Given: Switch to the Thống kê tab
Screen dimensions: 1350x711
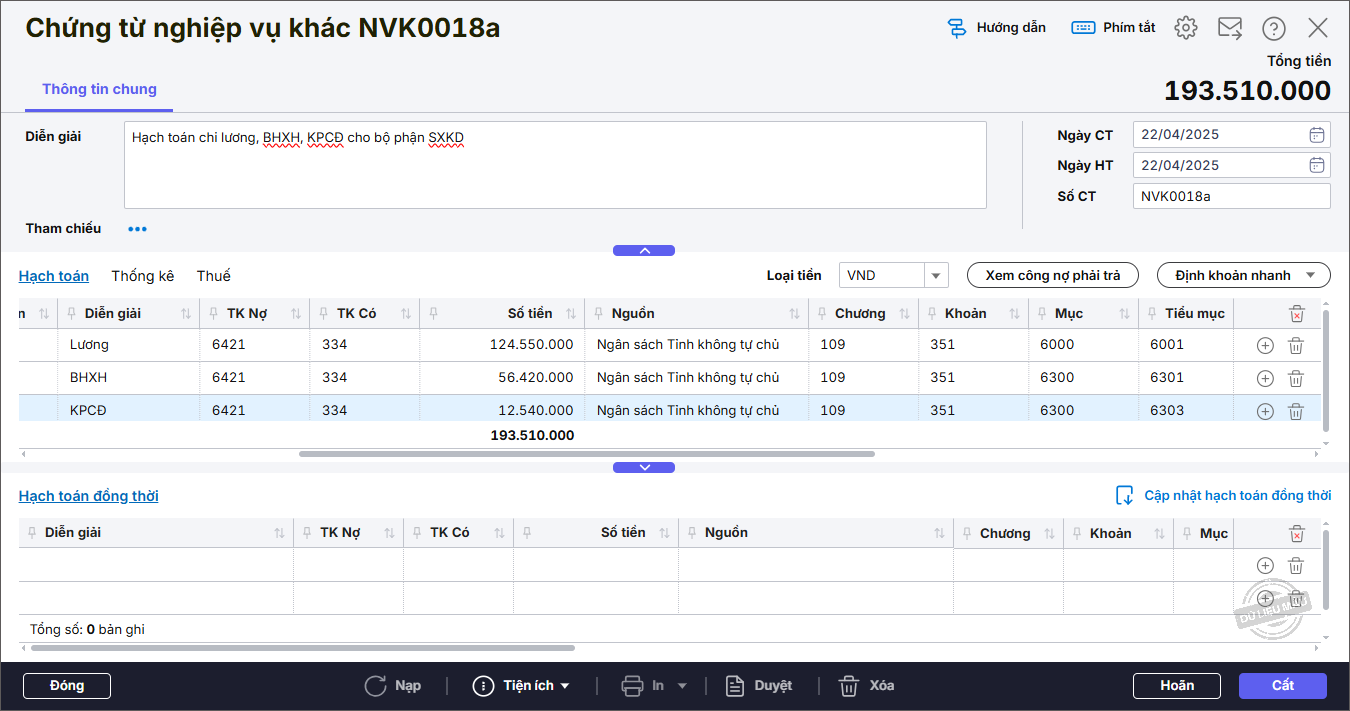Looking at the screenshot, I should coord(142,276).
